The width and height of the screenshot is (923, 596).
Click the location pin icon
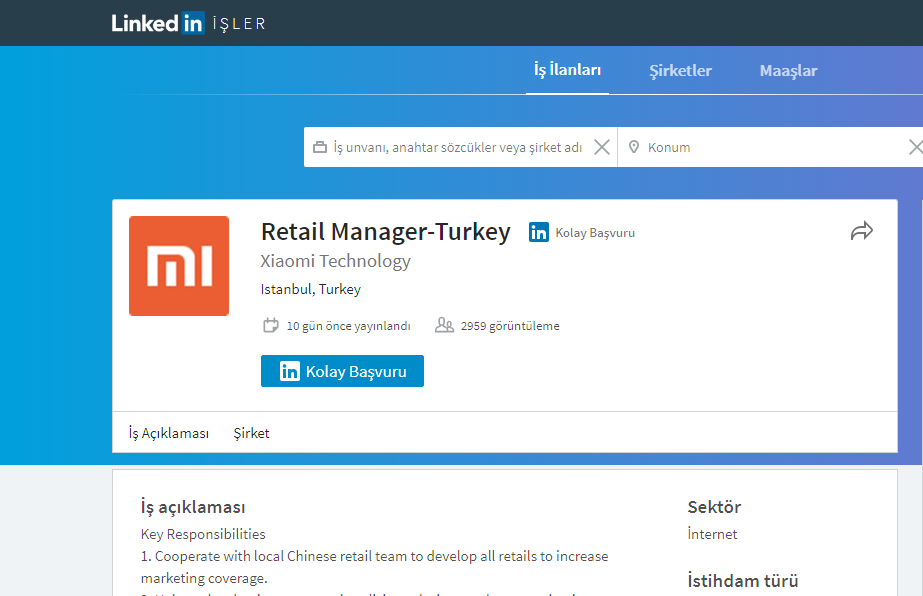633,148
